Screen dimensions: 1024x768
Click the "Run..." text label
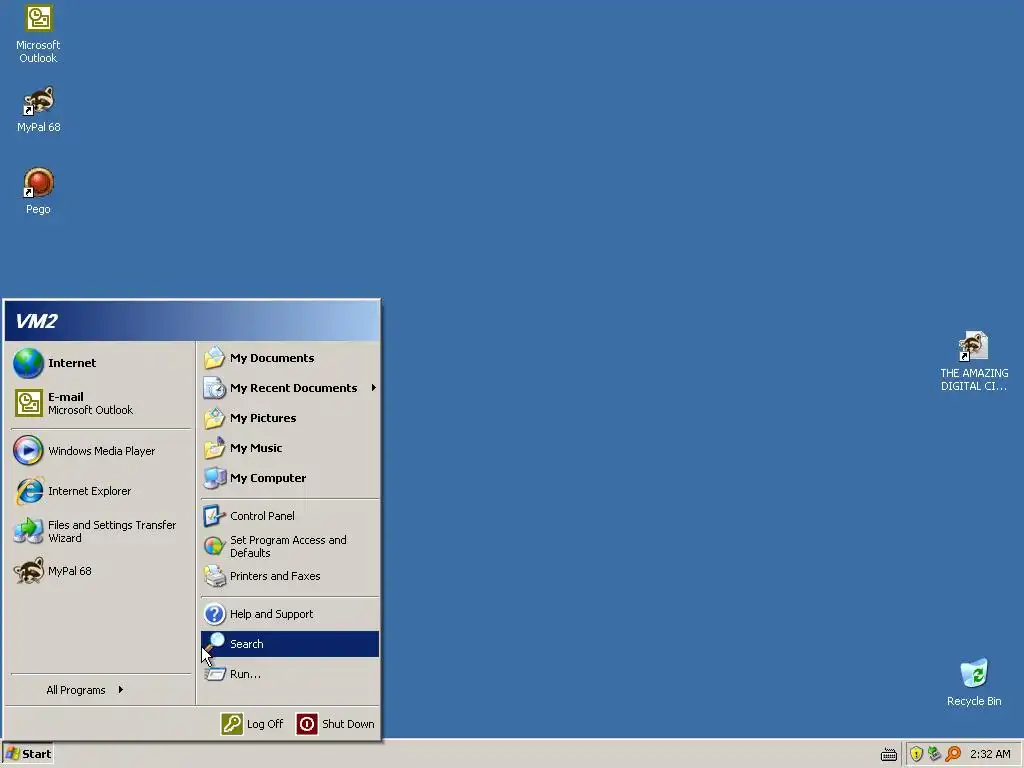245,674
